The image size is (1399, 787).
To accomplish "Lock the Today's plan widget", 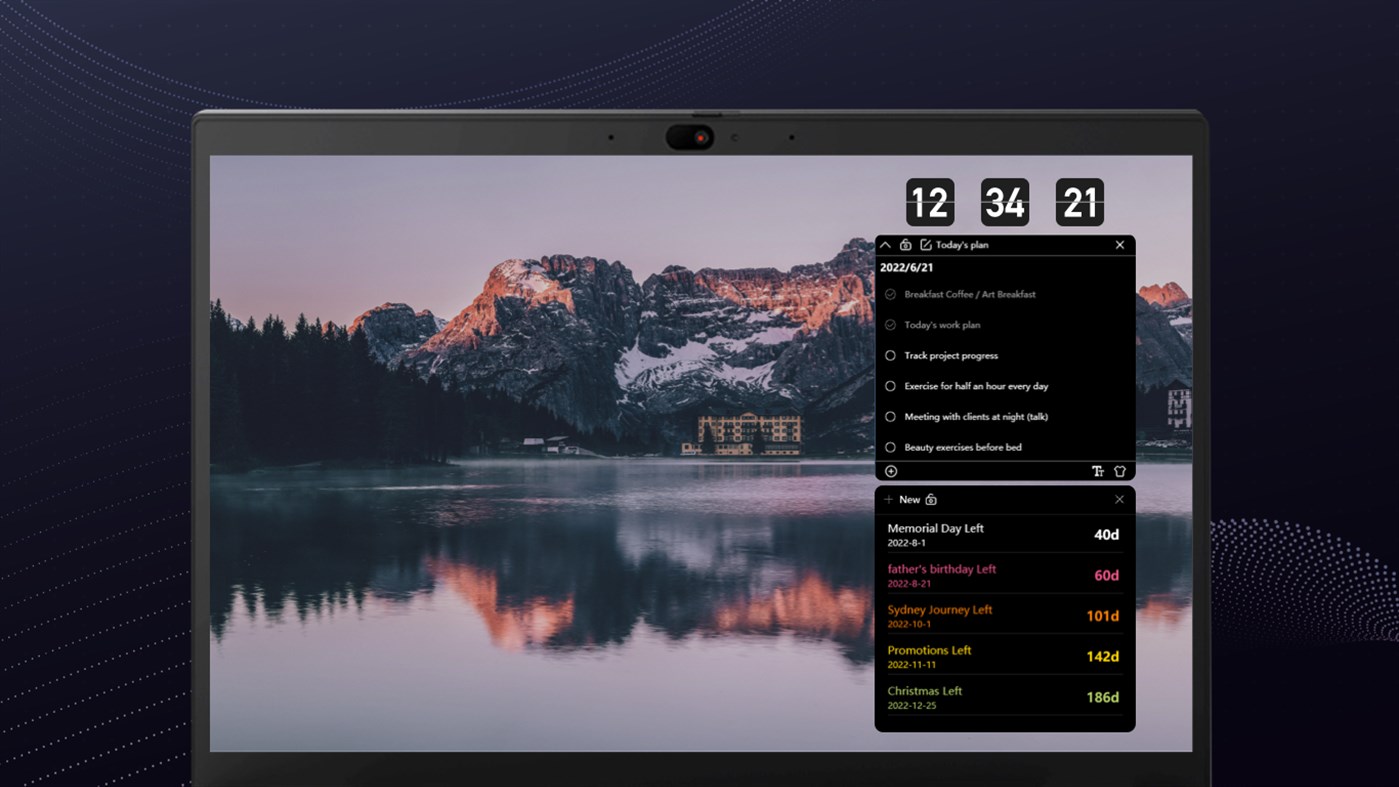I will tap(906, 245).
